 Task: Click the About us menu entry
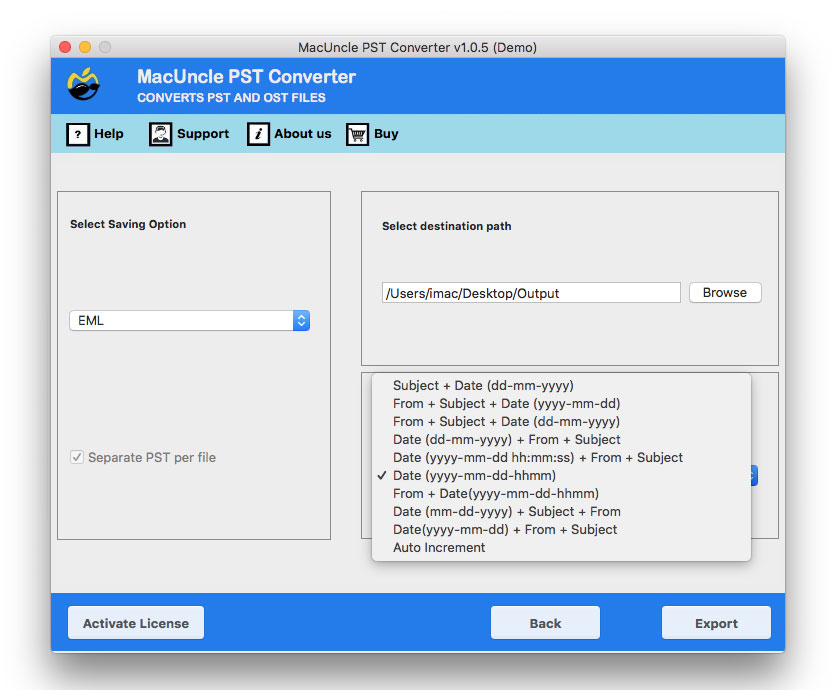pos(295,134)
